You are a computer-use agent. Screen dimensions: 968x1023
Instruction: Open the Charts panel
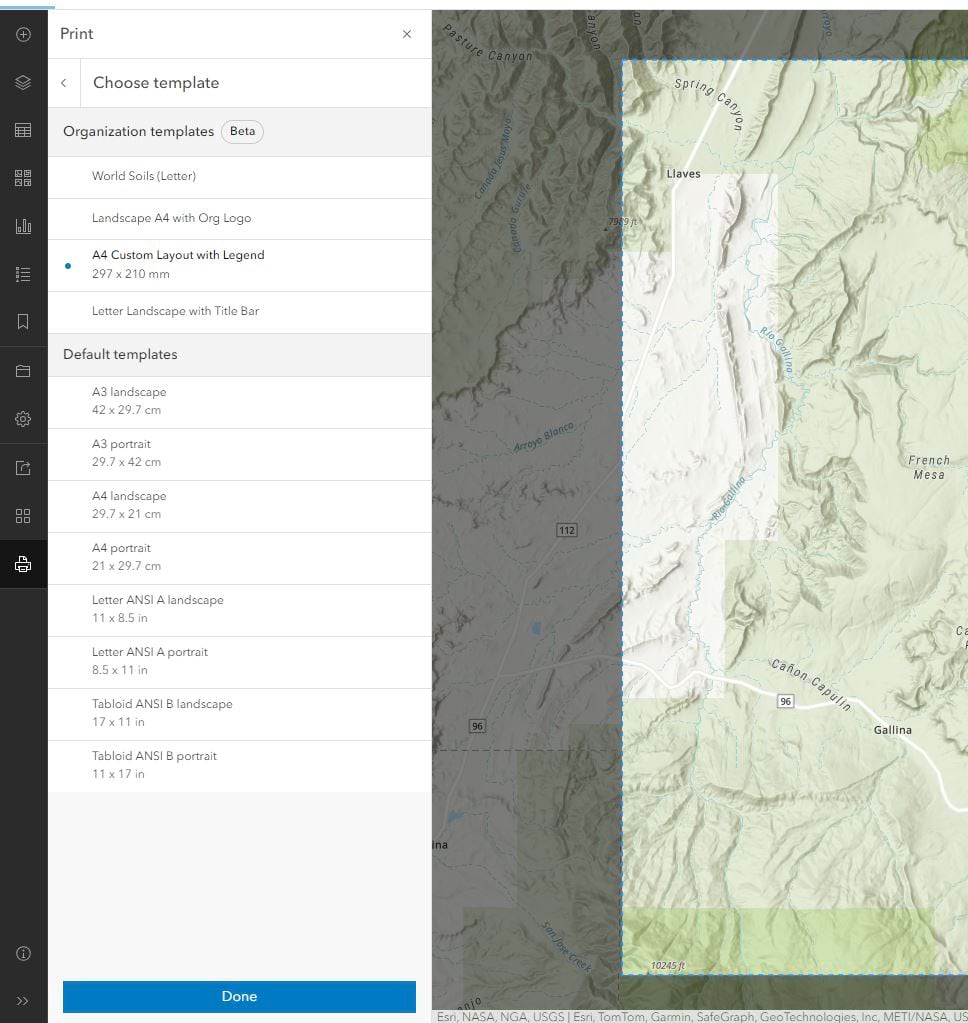[x=22, y=225]
